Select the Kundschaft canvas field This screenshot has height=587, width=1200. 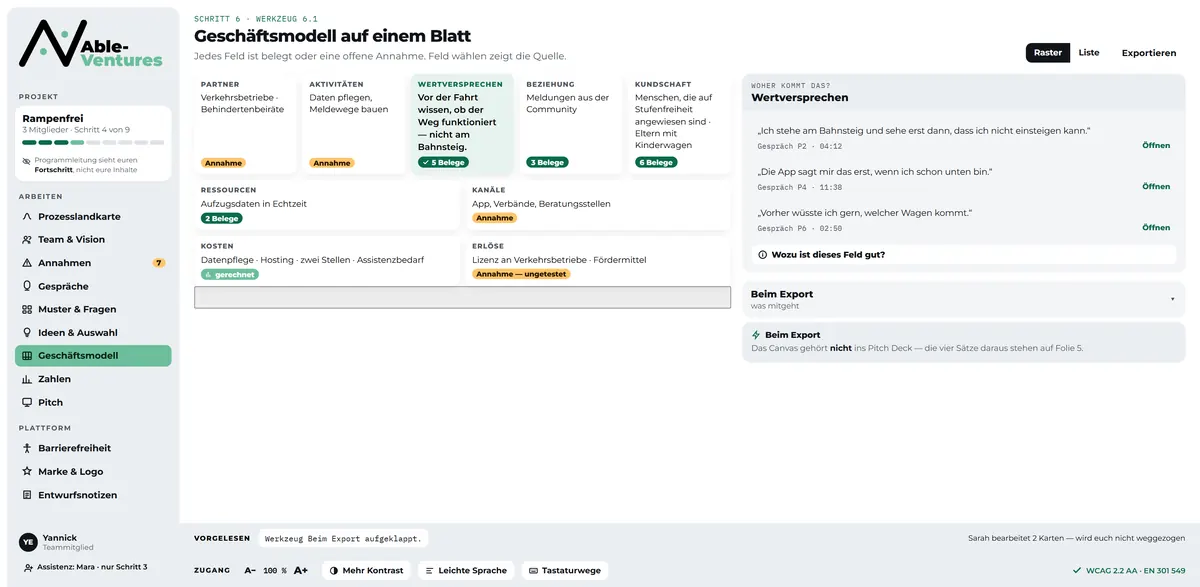[x=680, y=124]
